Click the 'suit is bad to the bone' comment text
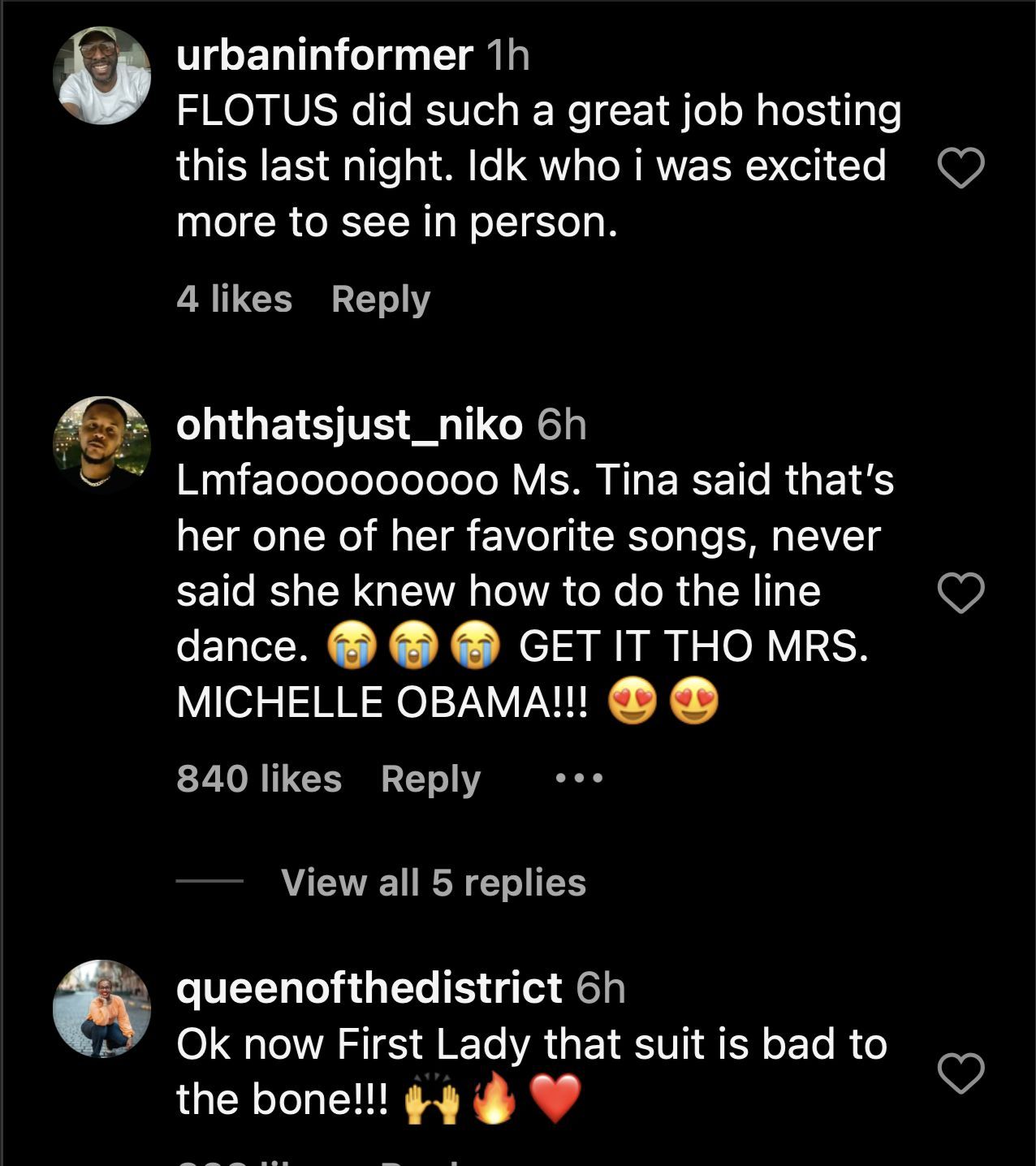The image size is (1036, 1166). 531,1045
